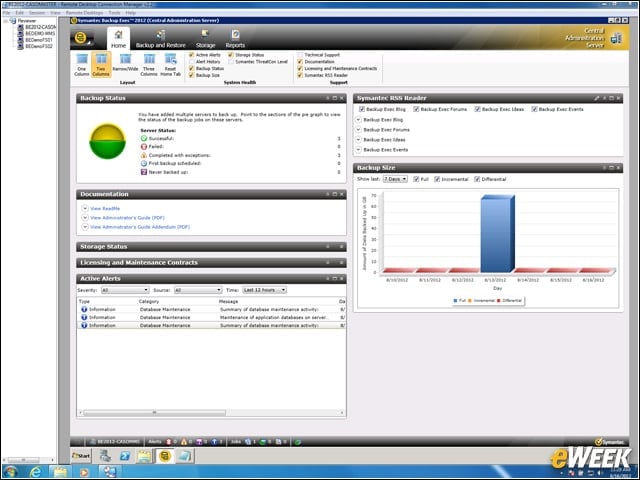Open the Remote Desktops menu
Screen dimensions: 640x480
click(84, 13)
